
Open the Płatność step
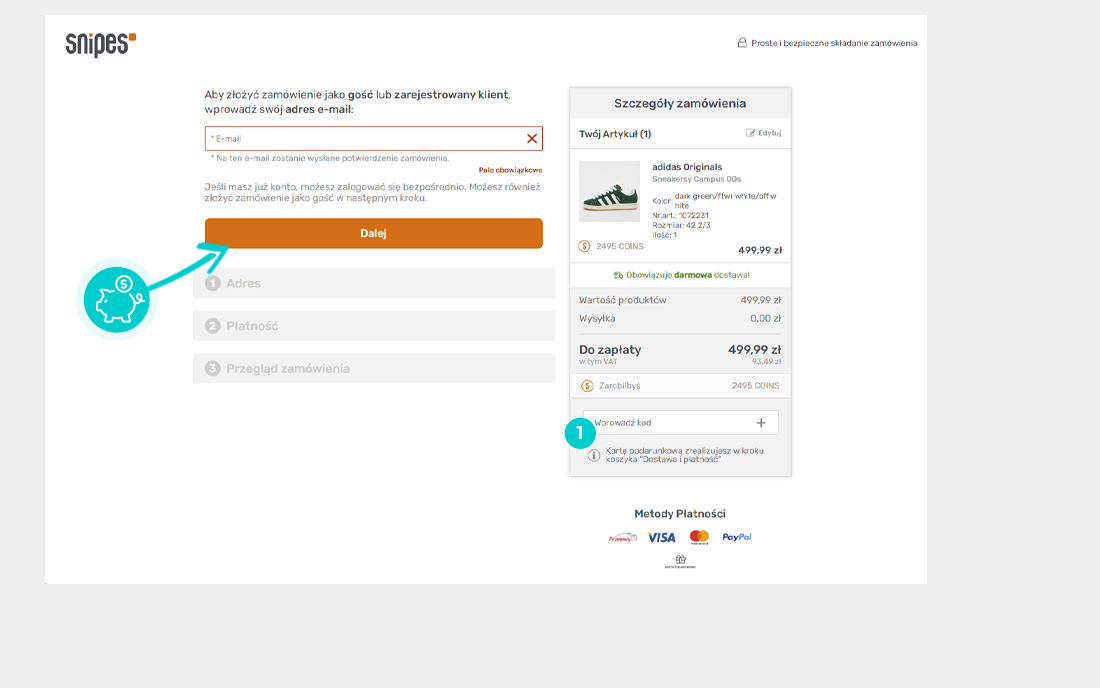(373, 326)
